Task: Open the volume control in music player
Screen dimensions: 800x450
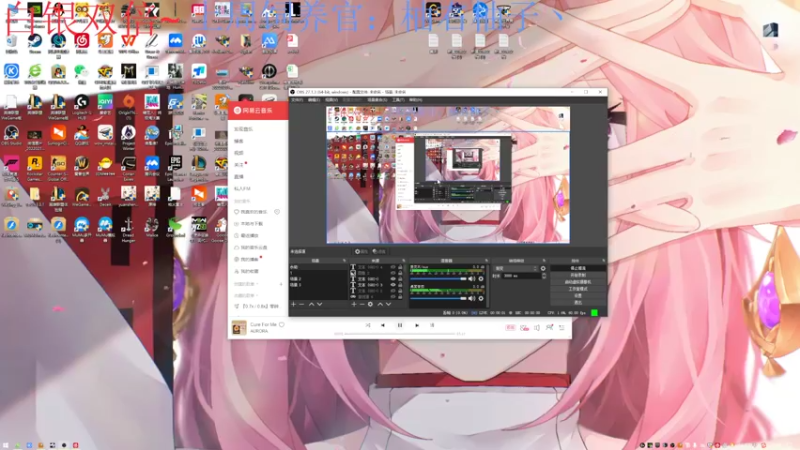Action: [537, 328]
